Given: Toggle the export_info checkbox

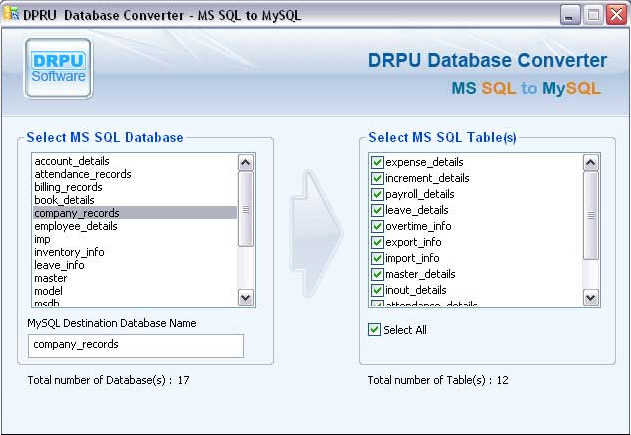Looking at the screenshot, I should [x=377, y=242].
